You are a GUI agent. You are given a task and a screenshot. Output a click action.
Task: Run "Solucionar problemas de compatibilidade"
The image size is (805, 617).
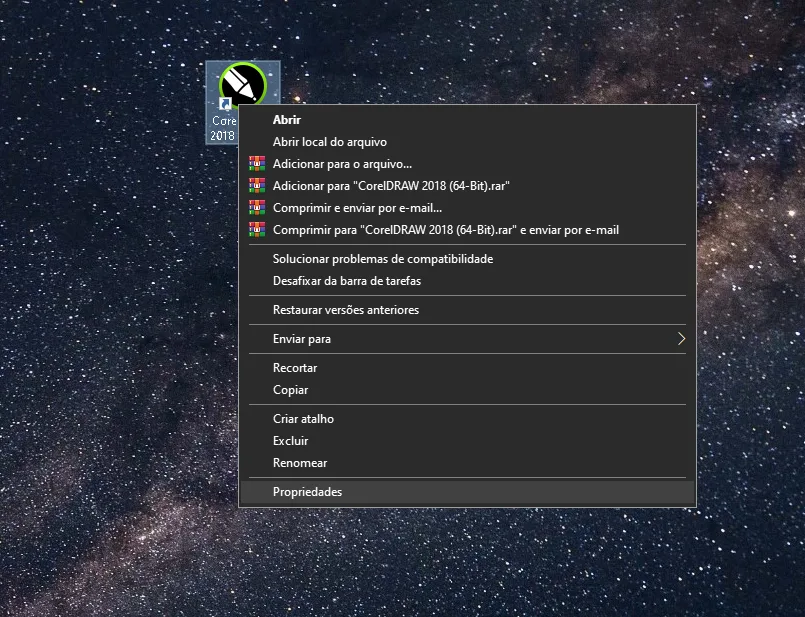coord(382,259)
